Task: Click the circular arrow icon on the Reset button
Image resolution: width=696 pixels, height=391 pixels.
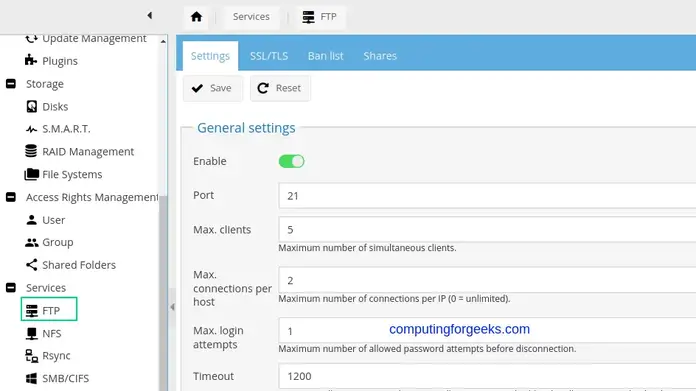Action: 263,88
